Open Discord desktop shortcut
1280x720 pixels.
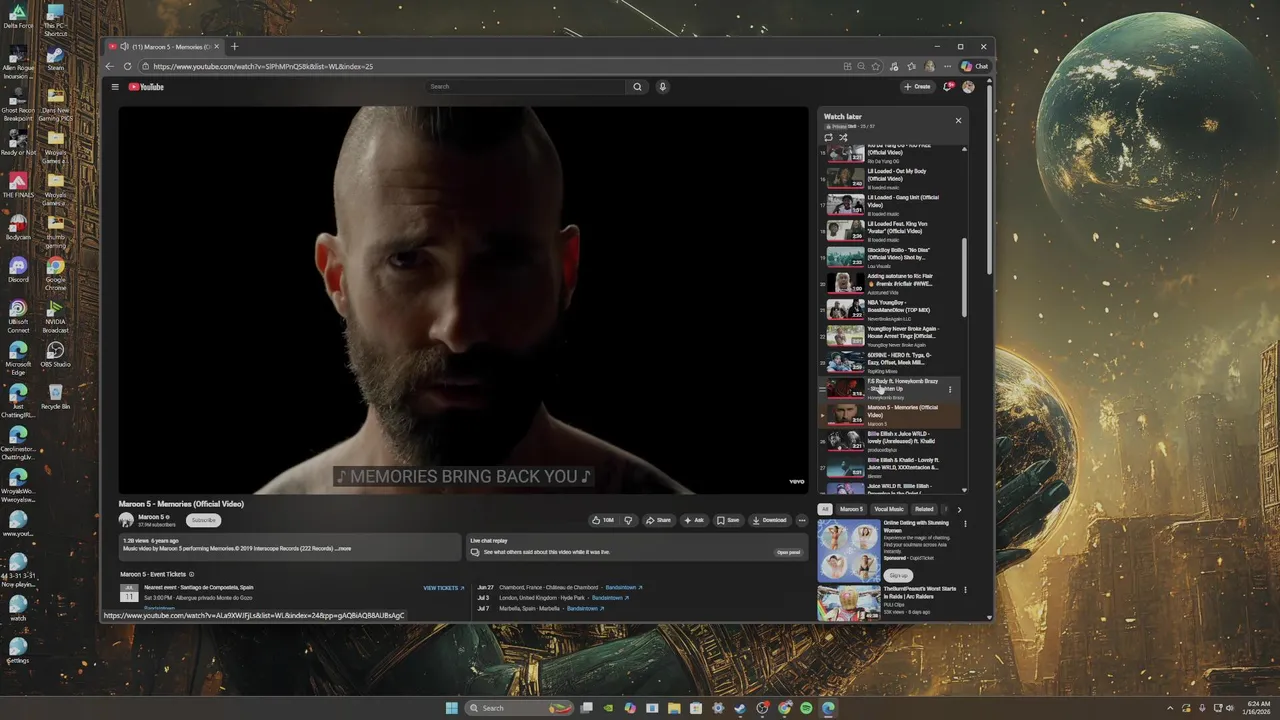(18, 270)
